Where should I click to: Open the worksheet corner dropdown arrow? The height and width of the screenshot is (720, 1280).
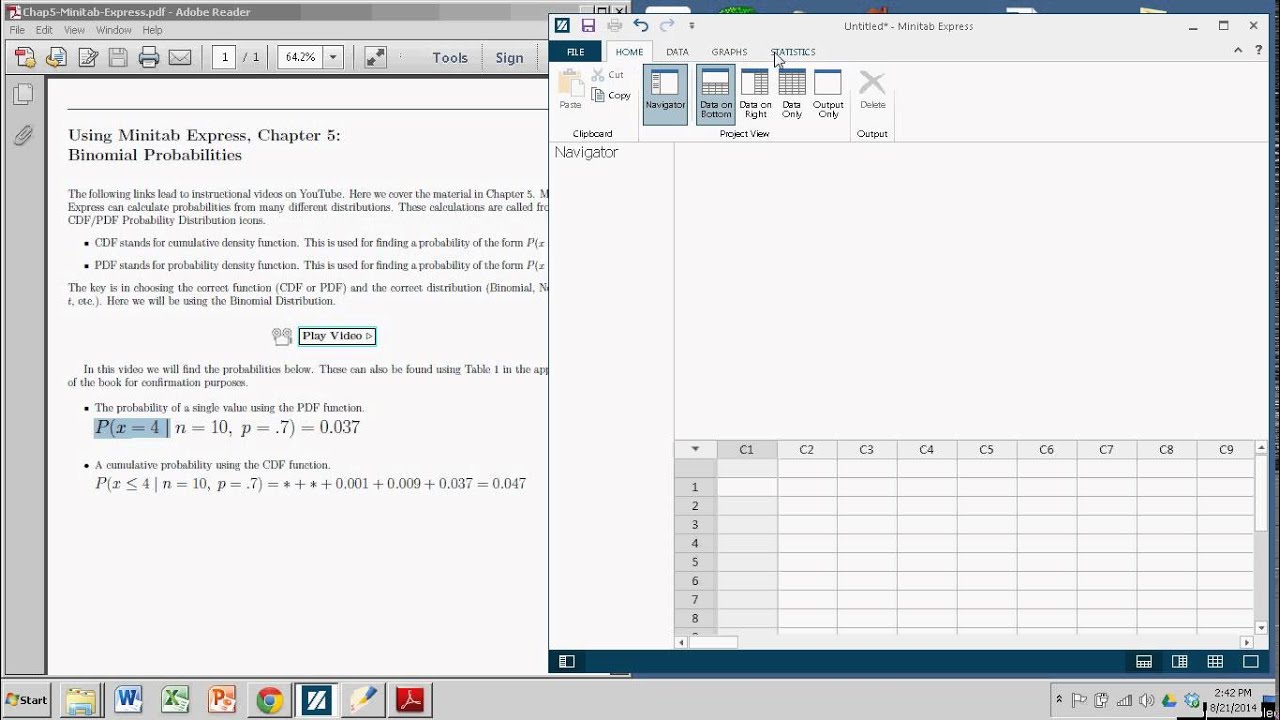pos(695,450)
